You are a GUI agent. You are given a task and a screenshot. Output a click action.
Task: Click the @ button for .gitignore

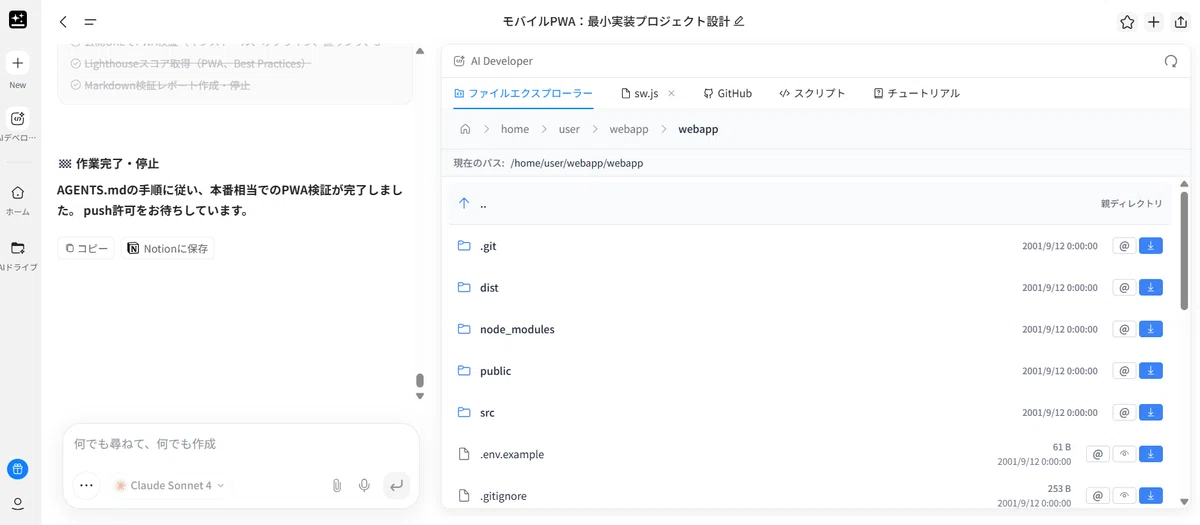(x=1098, y=496)
